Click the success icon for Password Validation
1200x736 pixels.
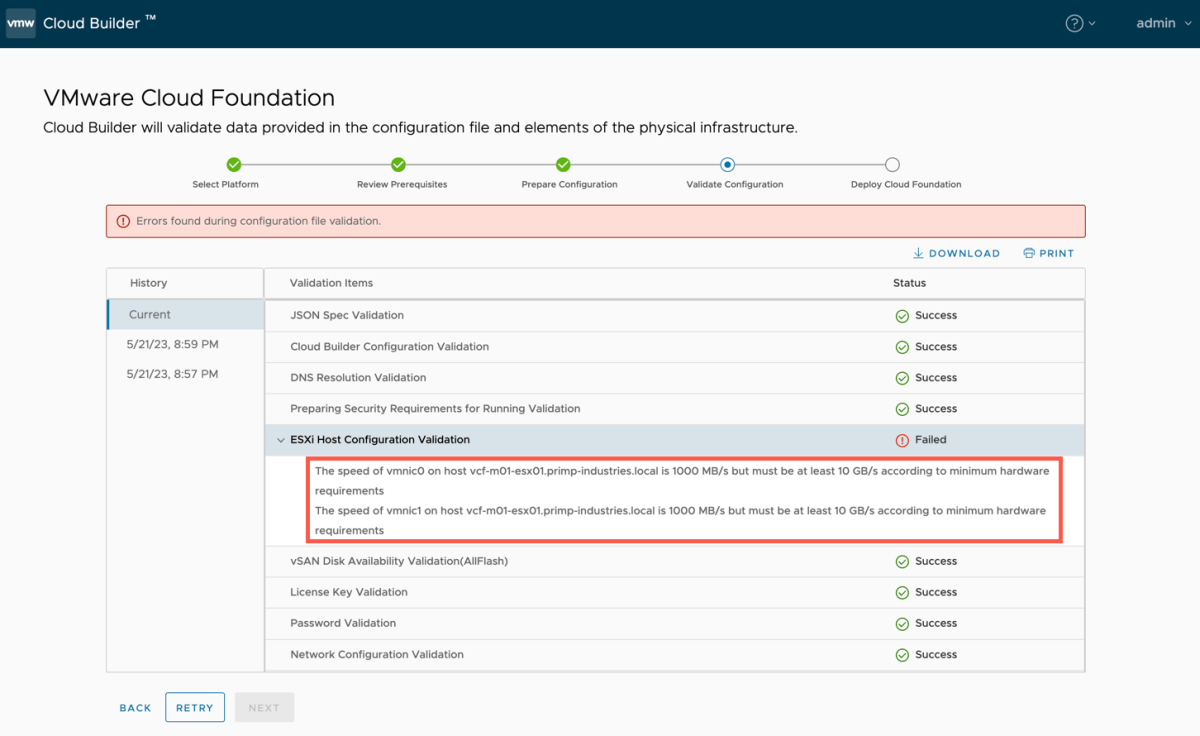902,624
